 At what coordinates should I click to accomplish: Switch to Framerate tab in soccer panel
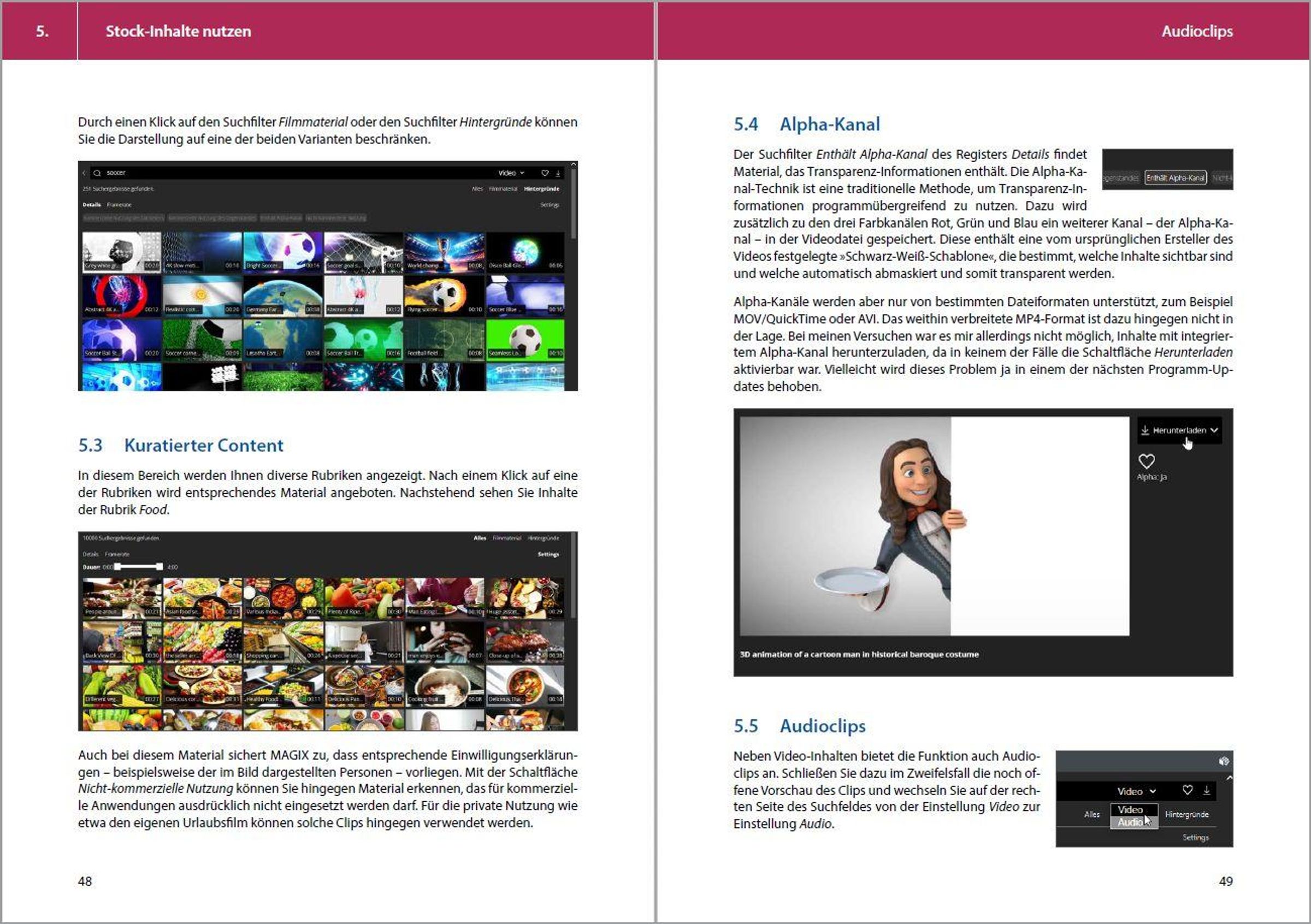point(119,205)
